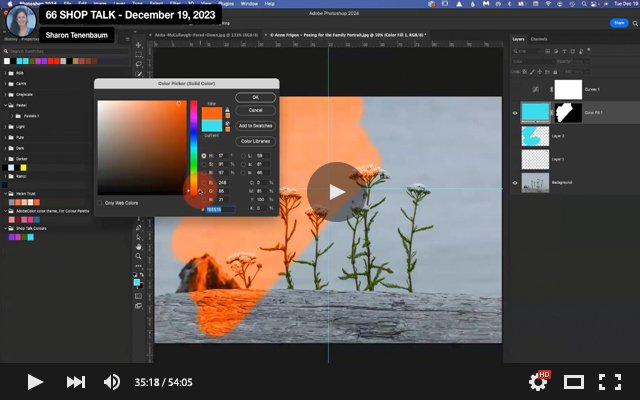Click the hue slider strip
The image size is (640, 400).
[x=193, y=147]
